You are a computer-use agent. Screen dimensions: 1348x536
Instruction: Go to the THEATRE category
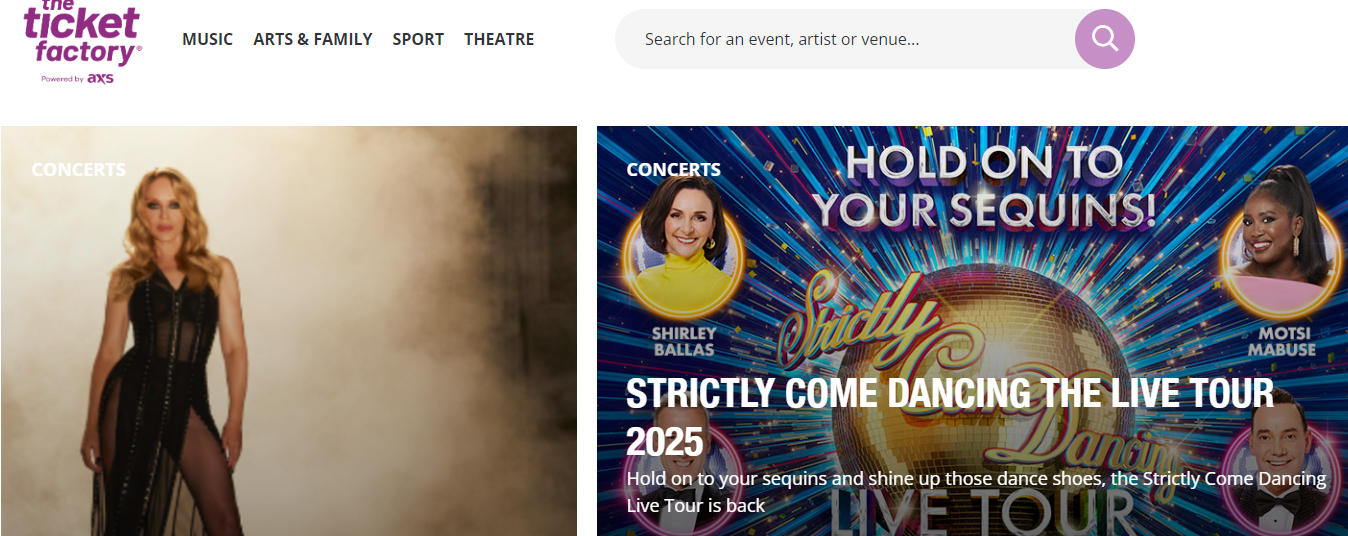coord(499,39)
